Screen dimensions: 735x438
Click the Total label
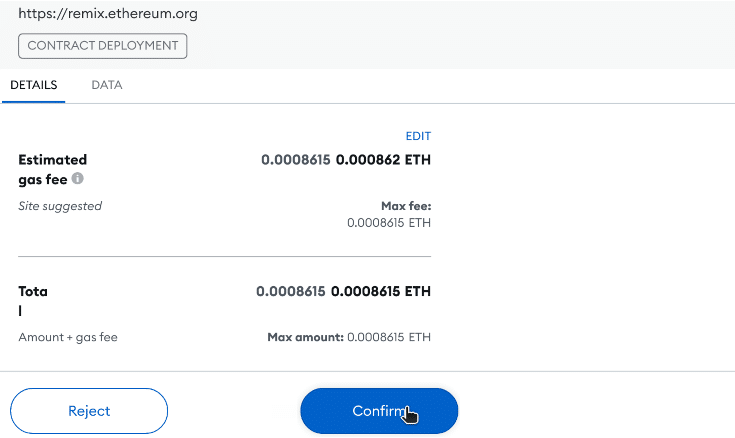tap(33, 300)
